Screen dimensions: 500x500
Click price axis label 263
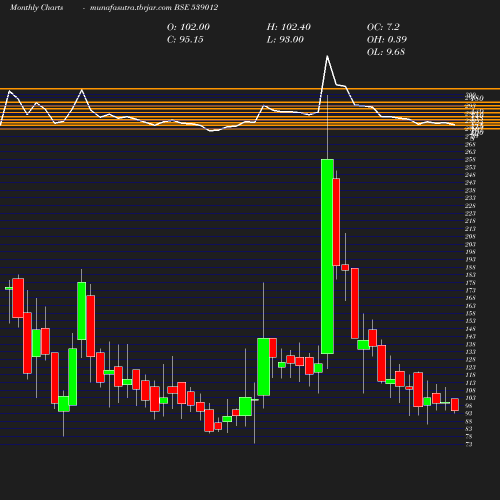pyautogui.click(x=470, y=152)
